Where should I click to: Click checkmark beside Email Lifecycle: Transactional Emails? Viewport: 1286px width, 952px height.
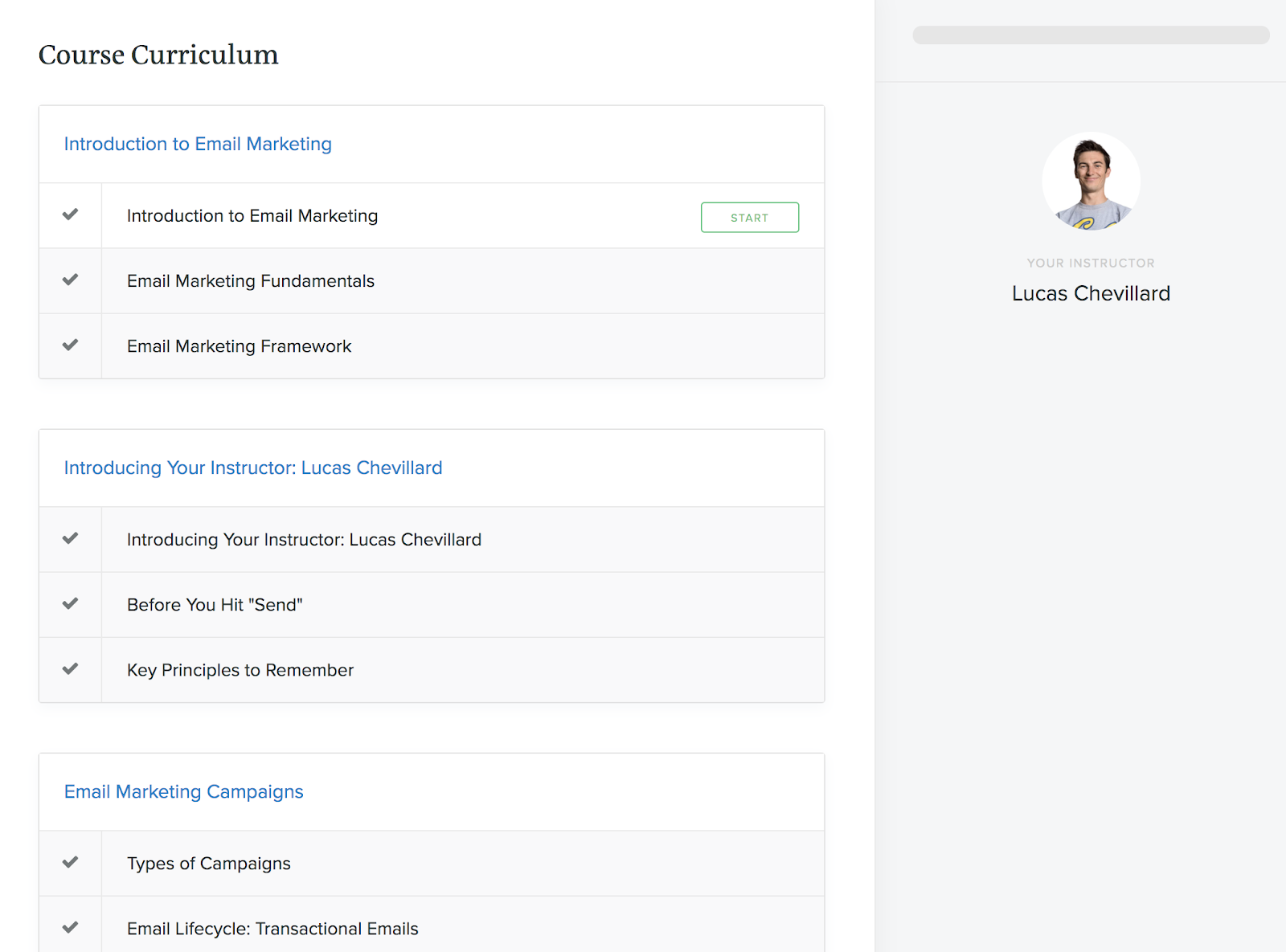point(71,927)
